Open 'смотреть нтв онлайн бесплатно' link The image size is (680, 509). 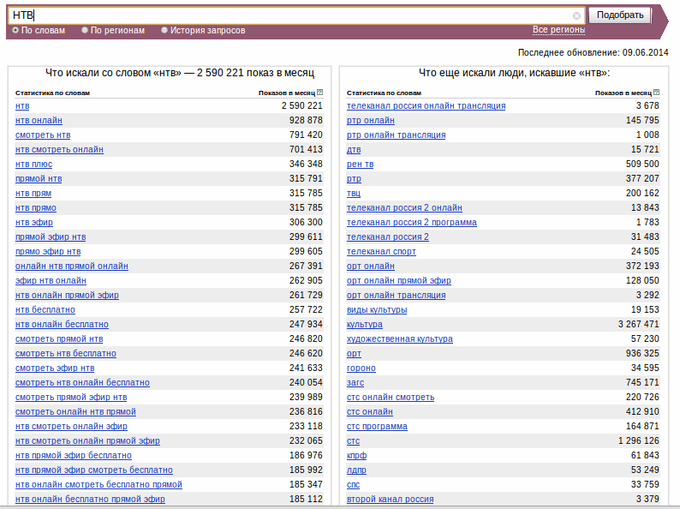click(x=82, y=383)
